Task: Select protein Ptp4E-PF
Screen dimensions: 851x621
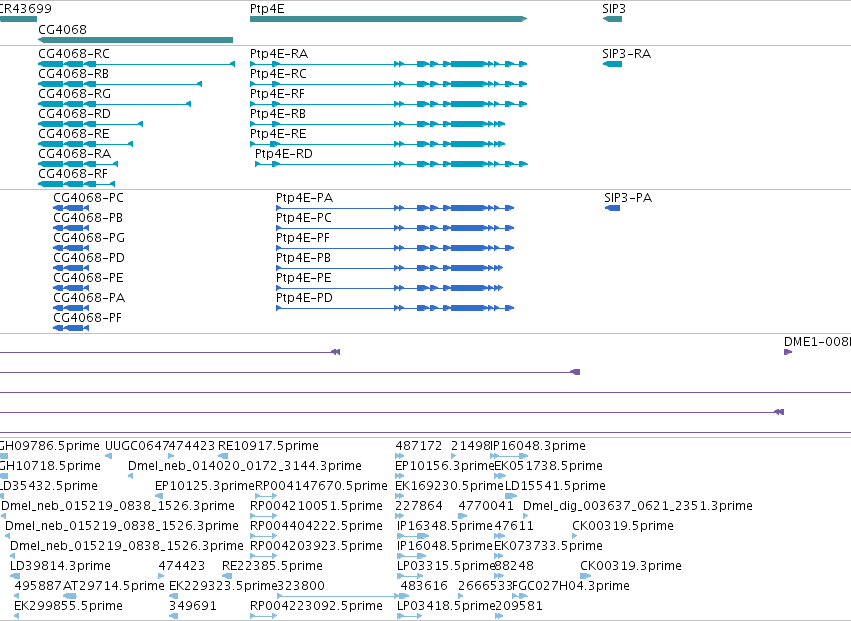Action: [303, 238]
